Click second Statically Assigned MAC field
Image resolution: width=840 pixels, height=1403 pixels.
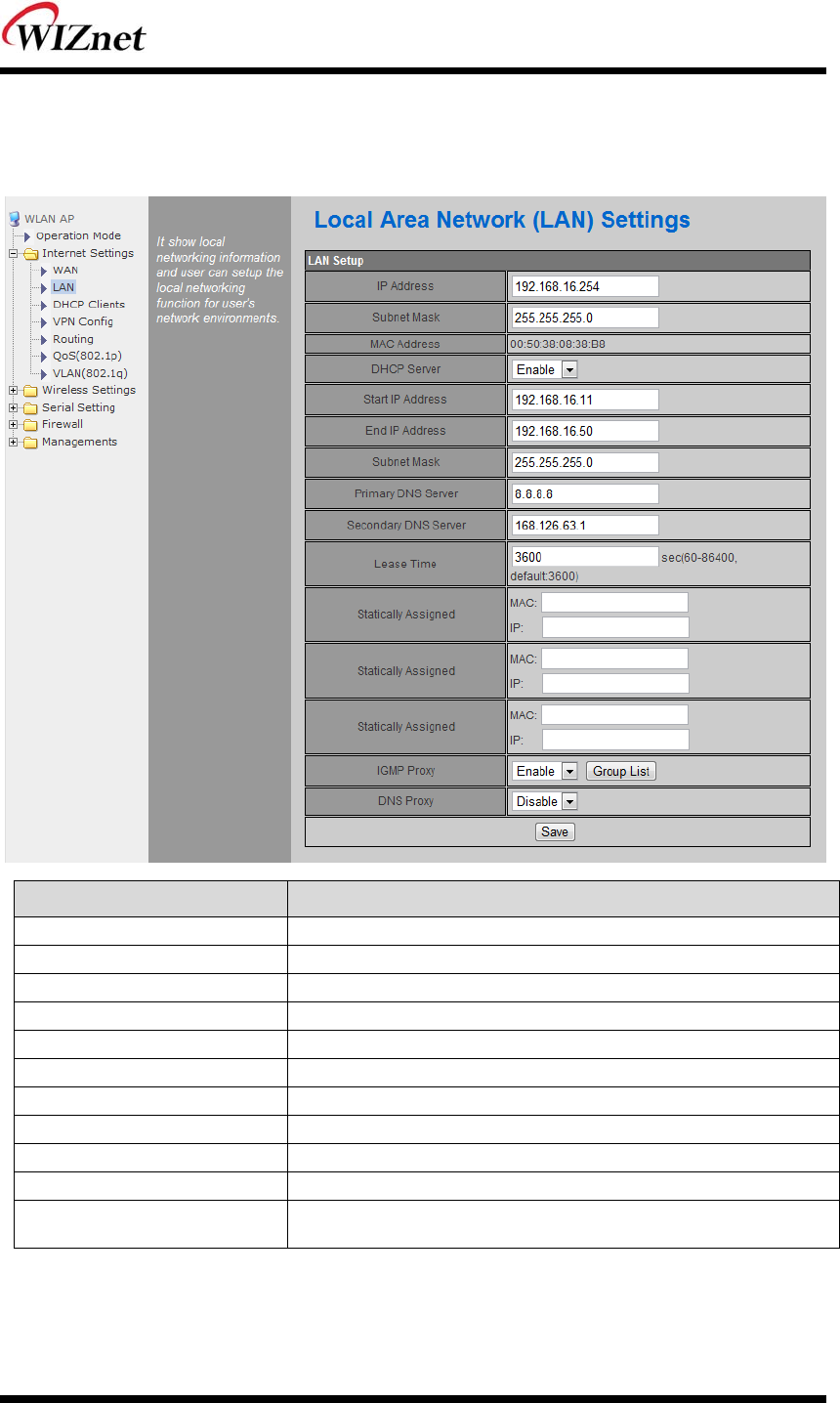click(615, 659)
